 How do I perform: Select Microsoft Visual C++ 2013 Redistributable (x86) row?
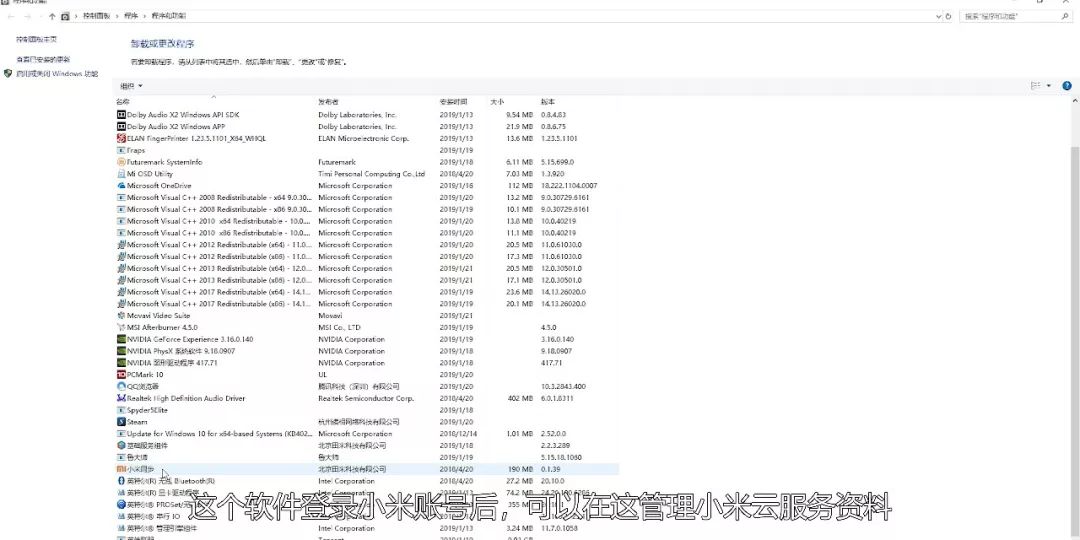[367, 280]
